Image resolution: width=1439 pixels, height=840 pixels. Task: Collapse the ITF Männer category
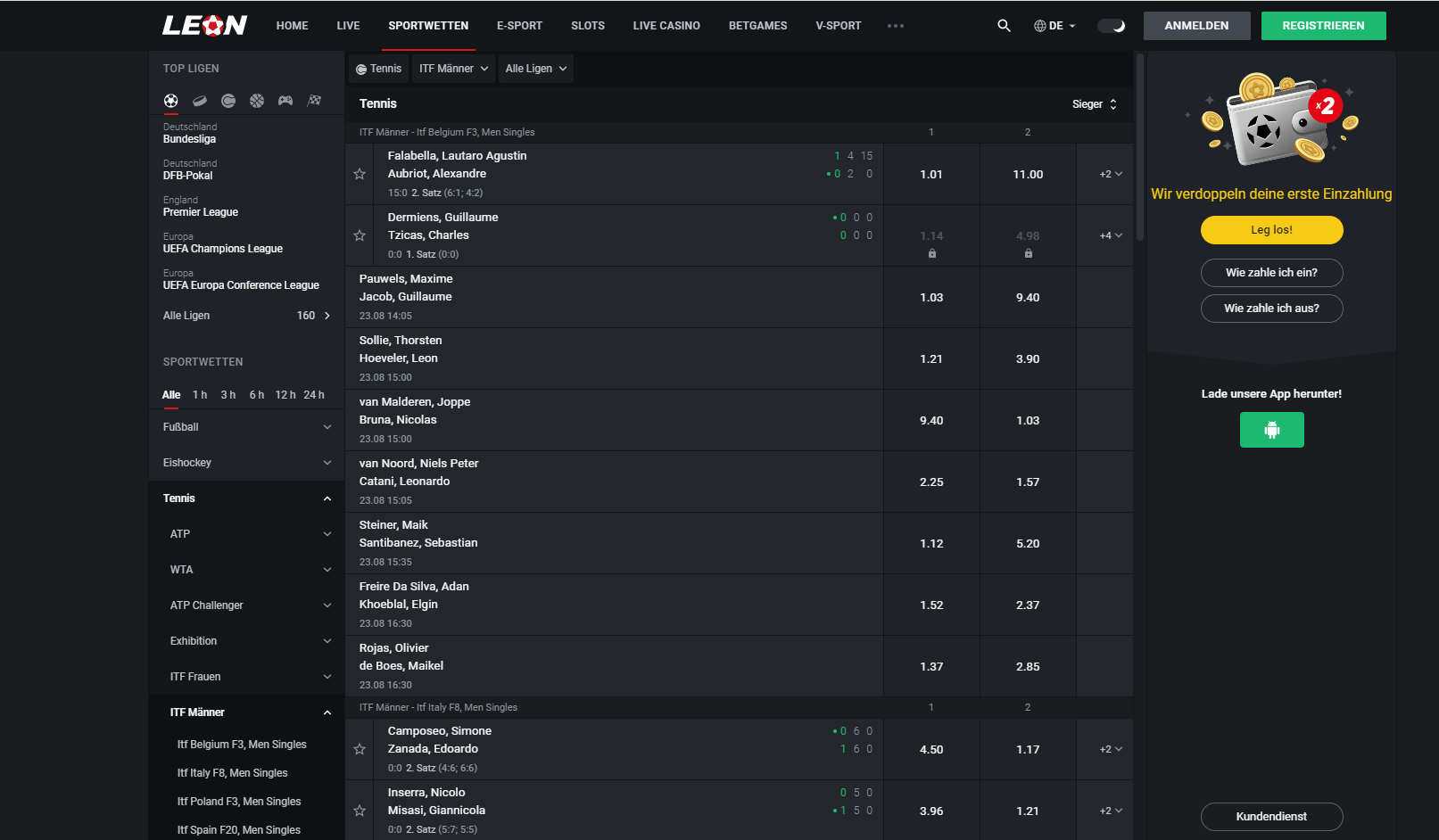247,712
